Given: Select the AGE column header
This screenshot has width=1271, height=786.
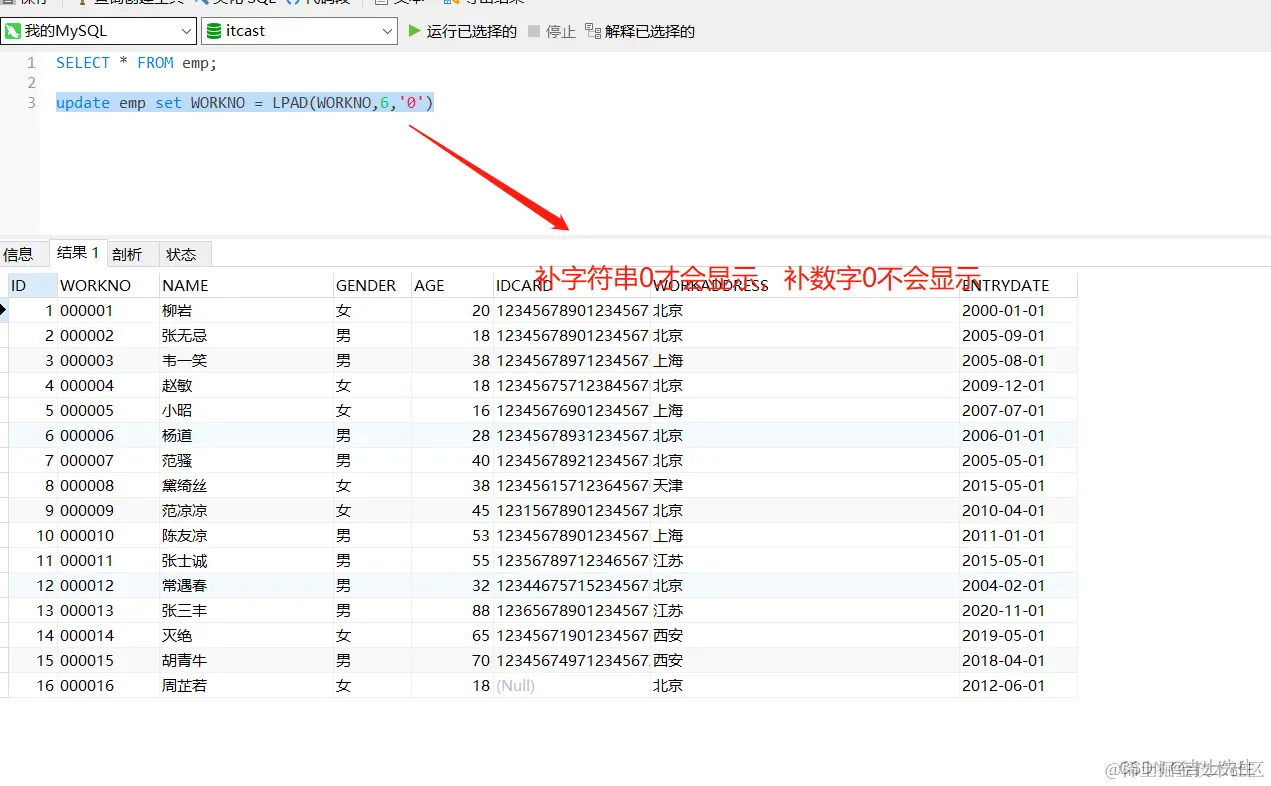Looking at the screenshot, I should [452, 285].
